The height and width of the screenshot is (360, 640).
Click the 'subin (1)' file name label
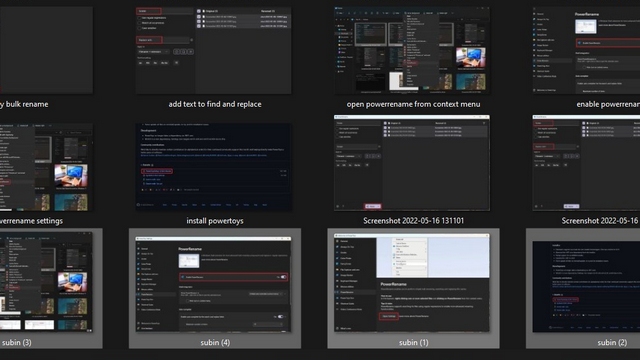413,342
